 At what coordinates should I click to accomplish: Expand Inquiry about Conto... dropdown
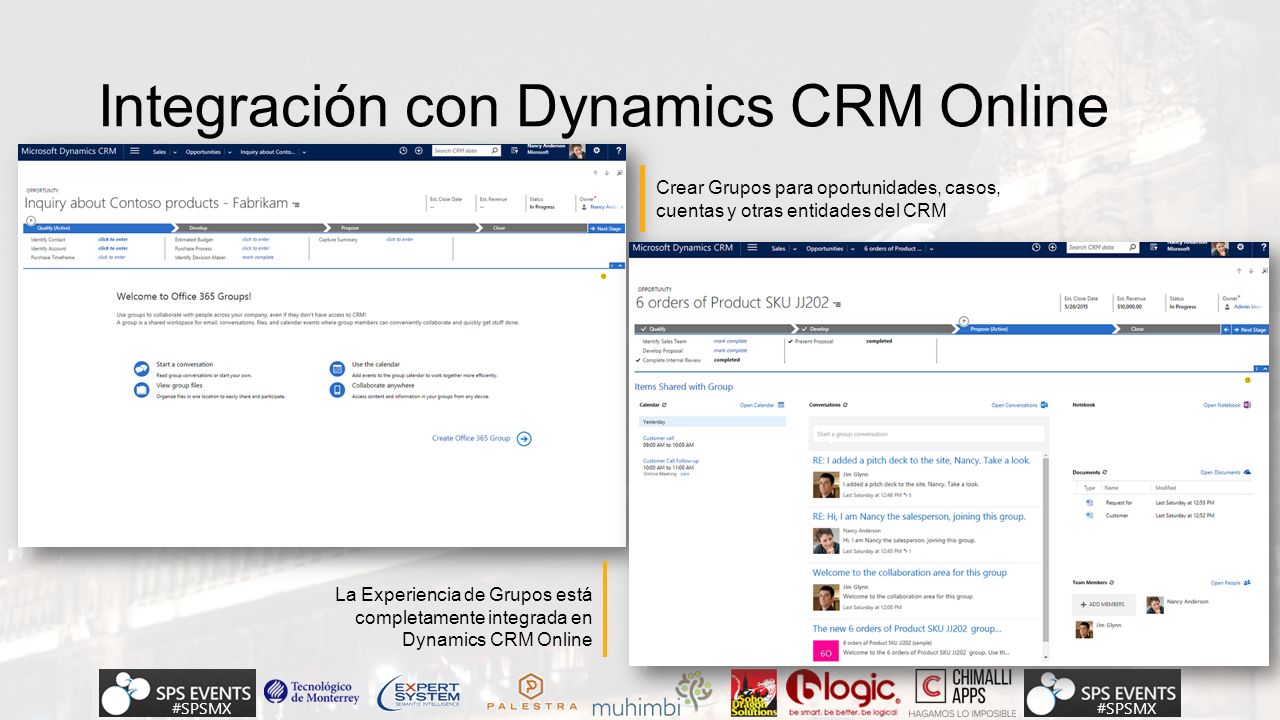click(304, 152)
